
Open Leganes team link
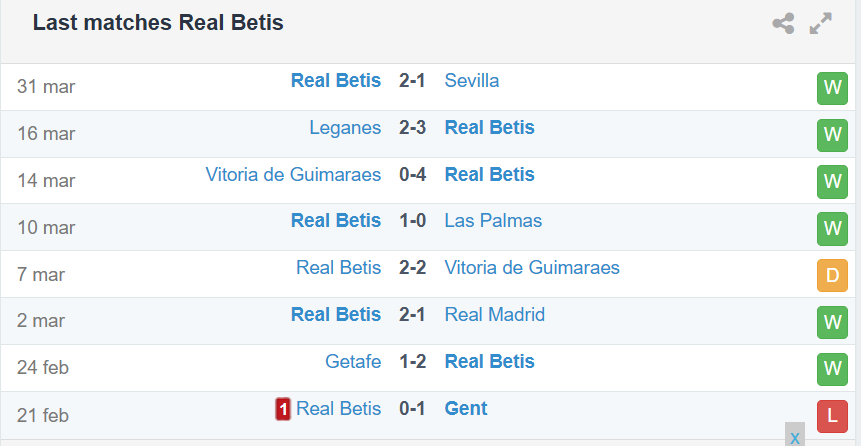(345, 127)
